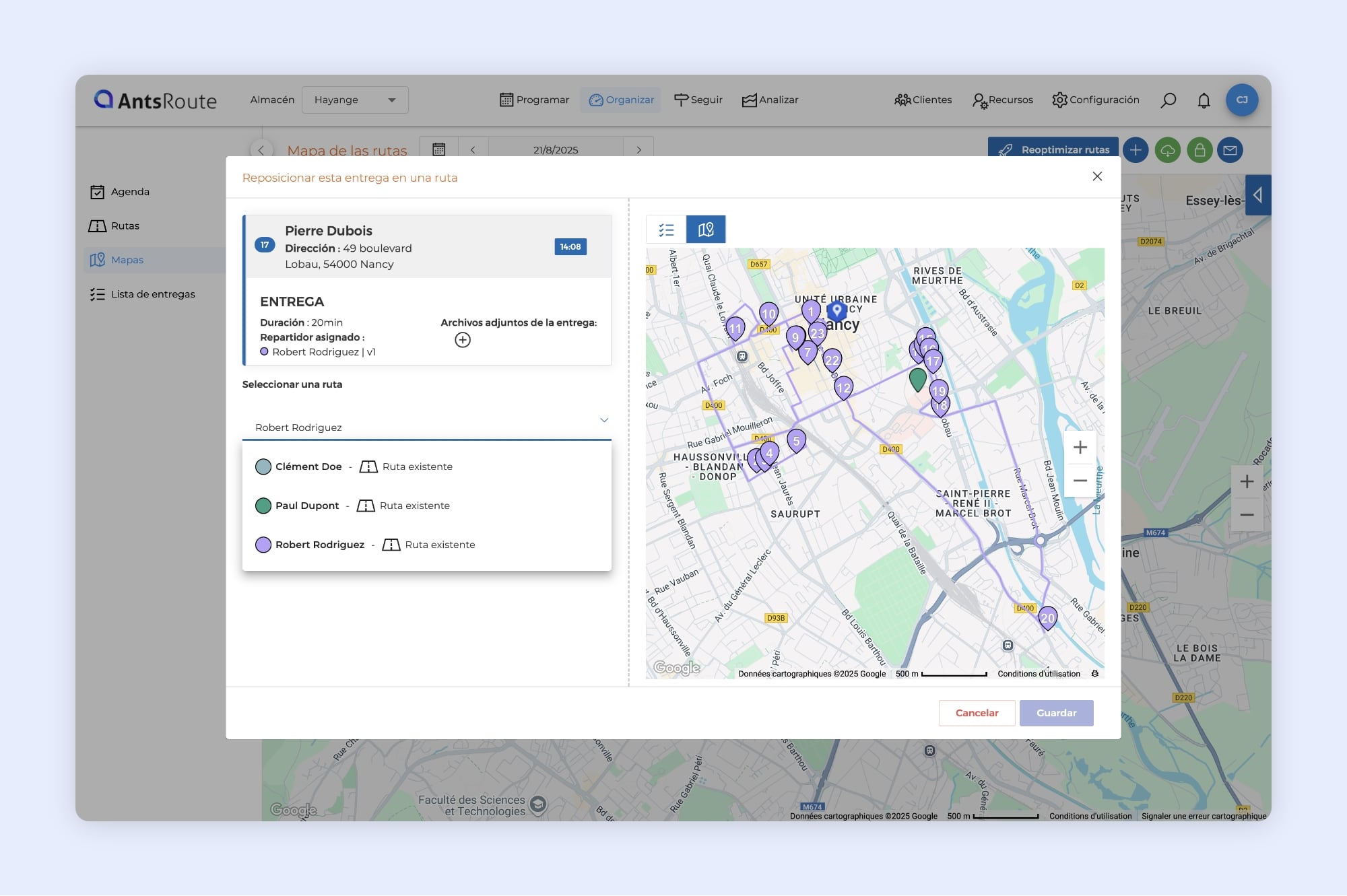This screenshot has height=896, width=1347.
Task: Add attachment with plus circle icon
Action: pyautogui.click(x=462, y=340)
